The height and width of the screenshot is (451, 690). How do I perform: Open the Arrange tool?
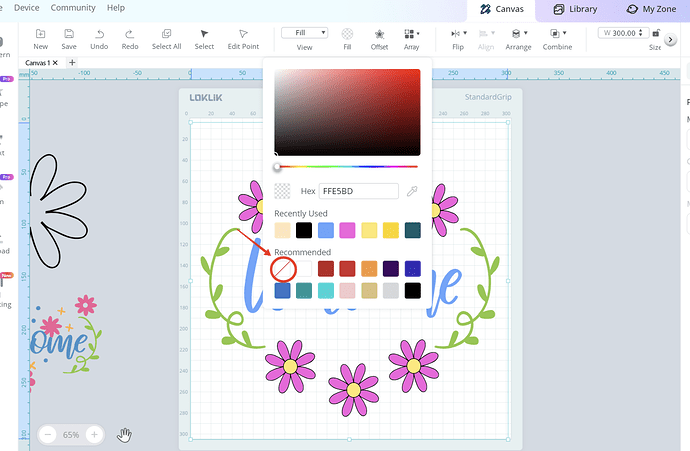tap(516, 33)
